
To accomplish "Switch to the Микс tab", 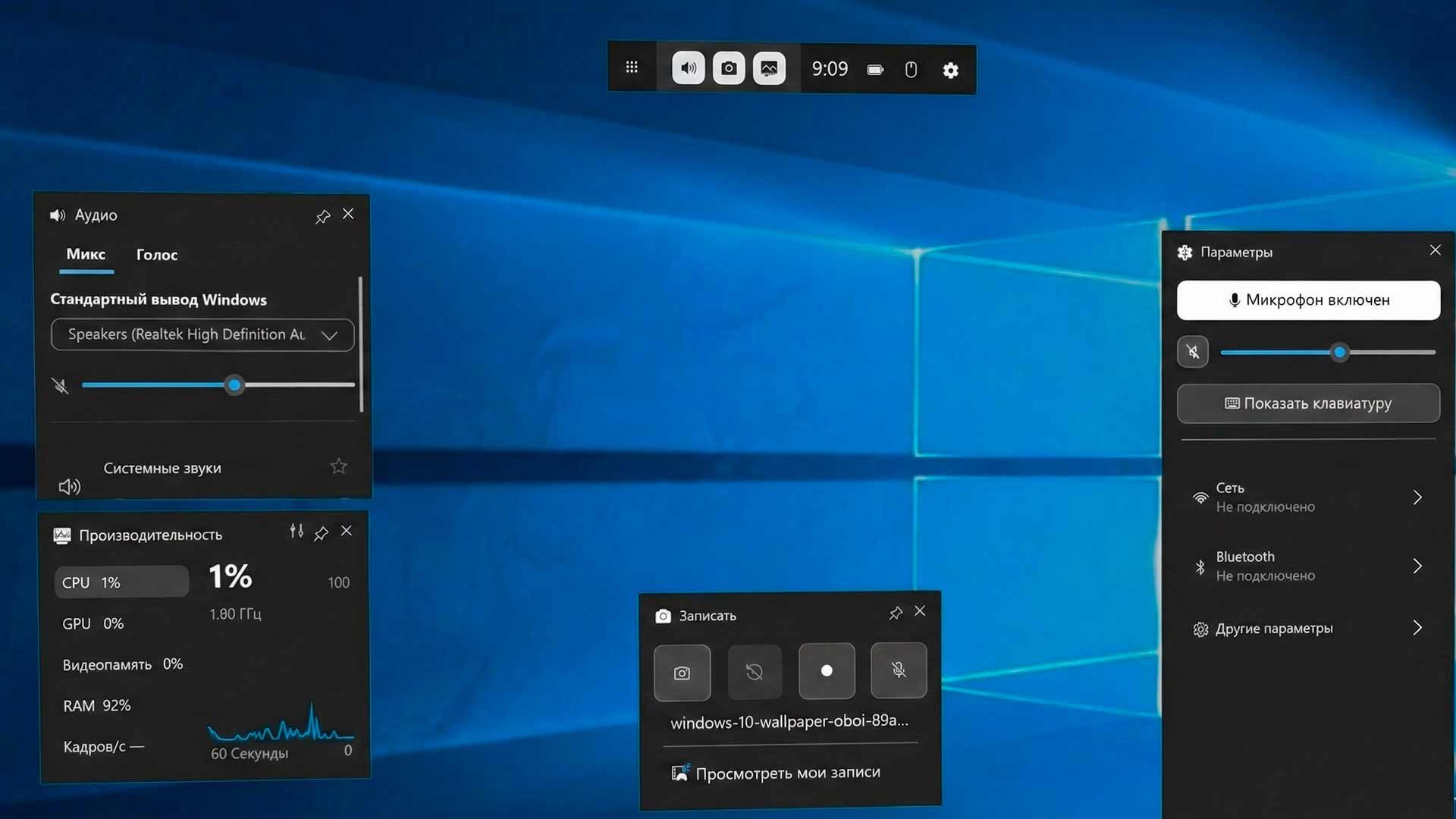I will (x=86, y=255).
